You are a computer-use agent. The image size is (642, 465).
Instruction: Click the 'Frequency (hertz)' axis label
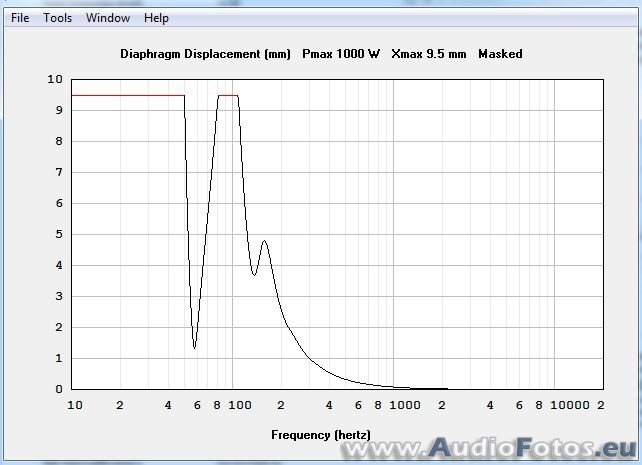(x=321, y=435)
